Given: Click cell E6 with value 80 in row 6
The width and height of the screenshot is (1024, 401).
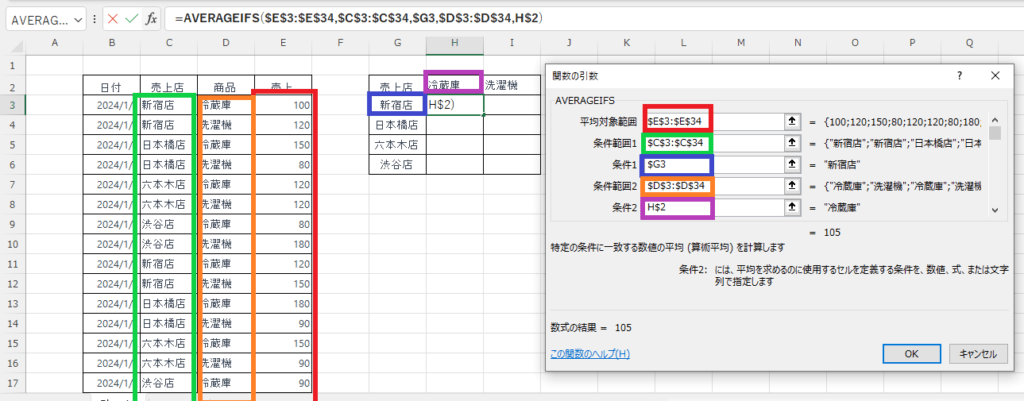Looking at the screenshot, I should 283,165.
